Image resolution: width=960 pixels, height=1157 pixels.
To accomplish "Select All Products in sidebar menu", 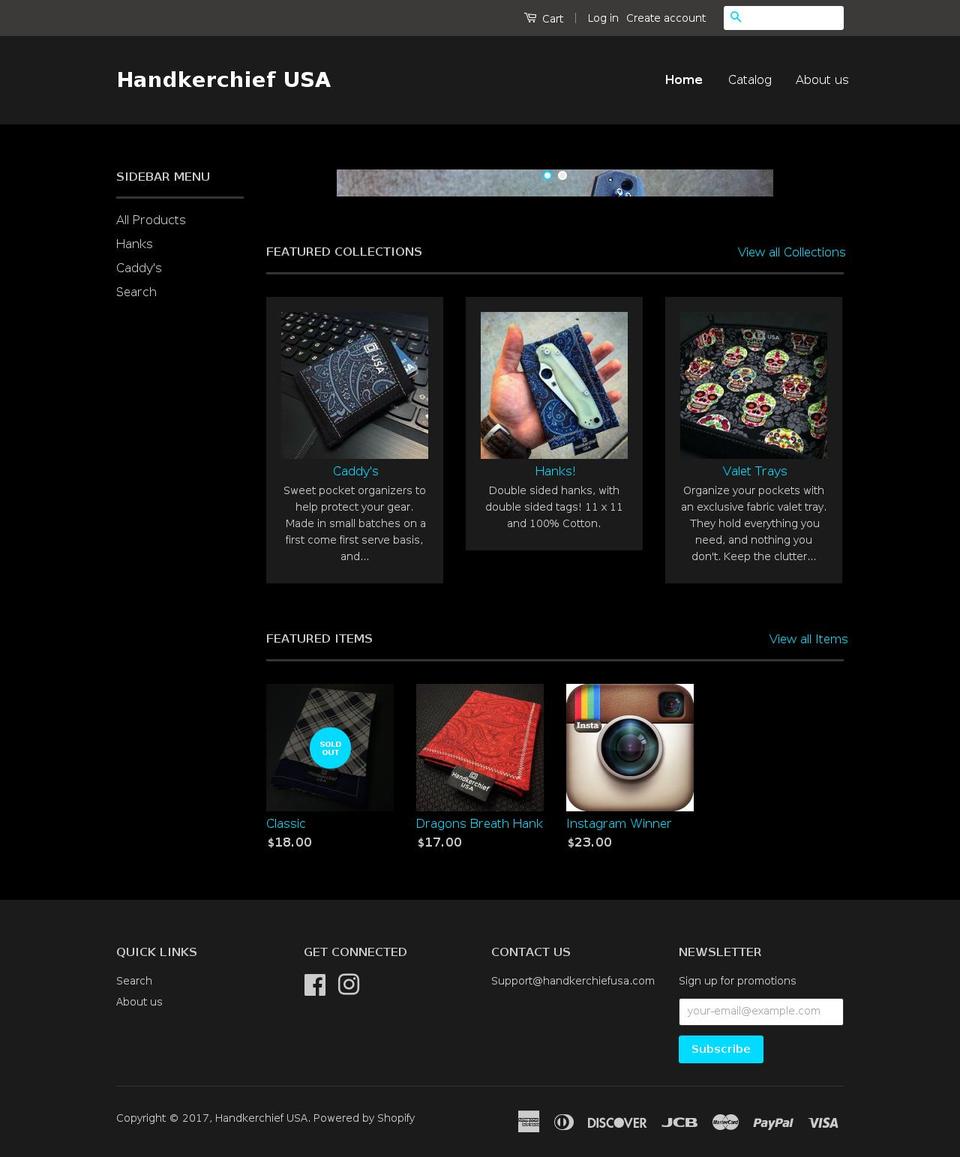I will 151,220.
